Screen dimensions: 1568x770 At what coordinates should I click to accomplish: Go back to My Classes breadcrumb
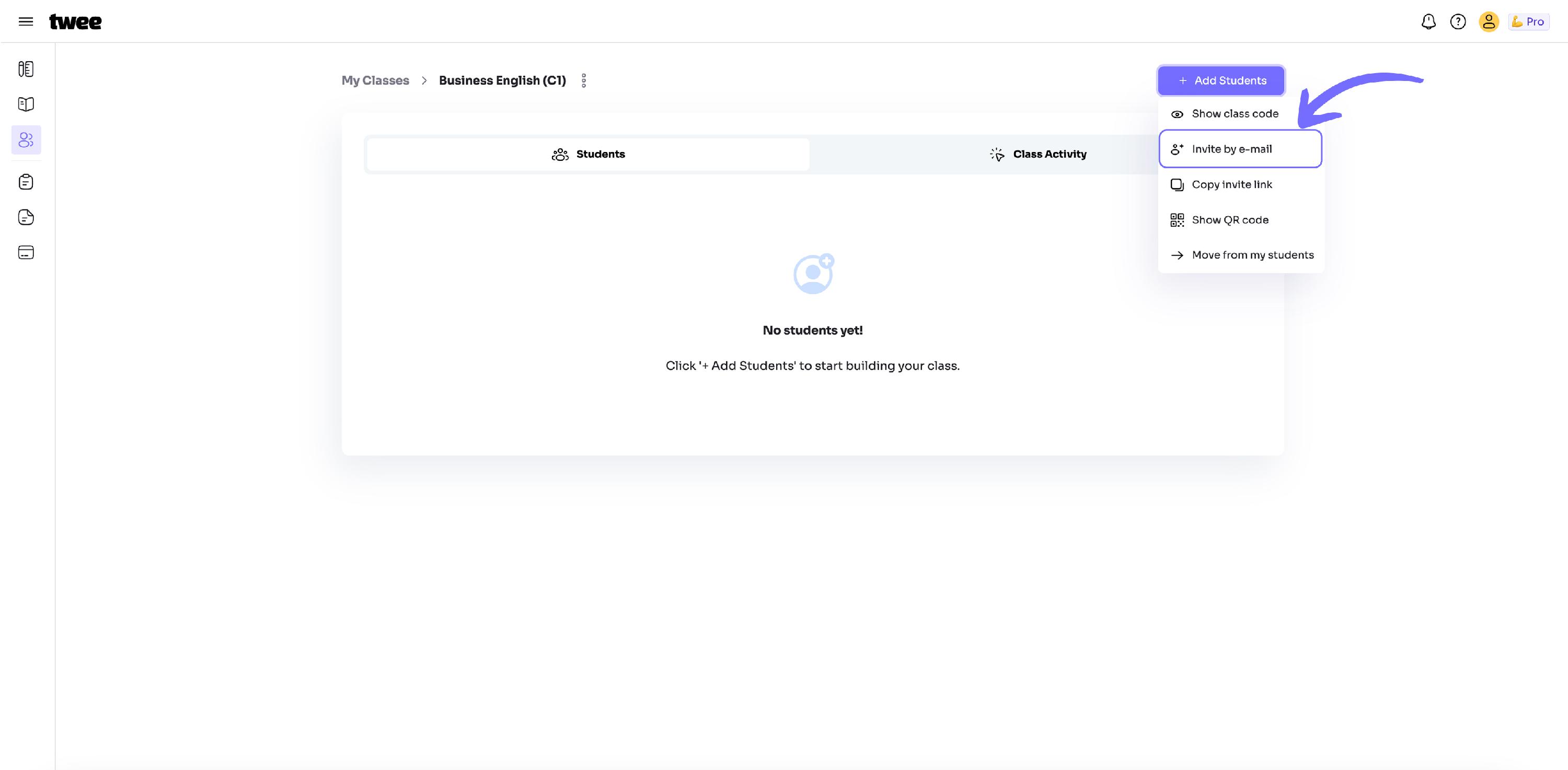point(375,80)
